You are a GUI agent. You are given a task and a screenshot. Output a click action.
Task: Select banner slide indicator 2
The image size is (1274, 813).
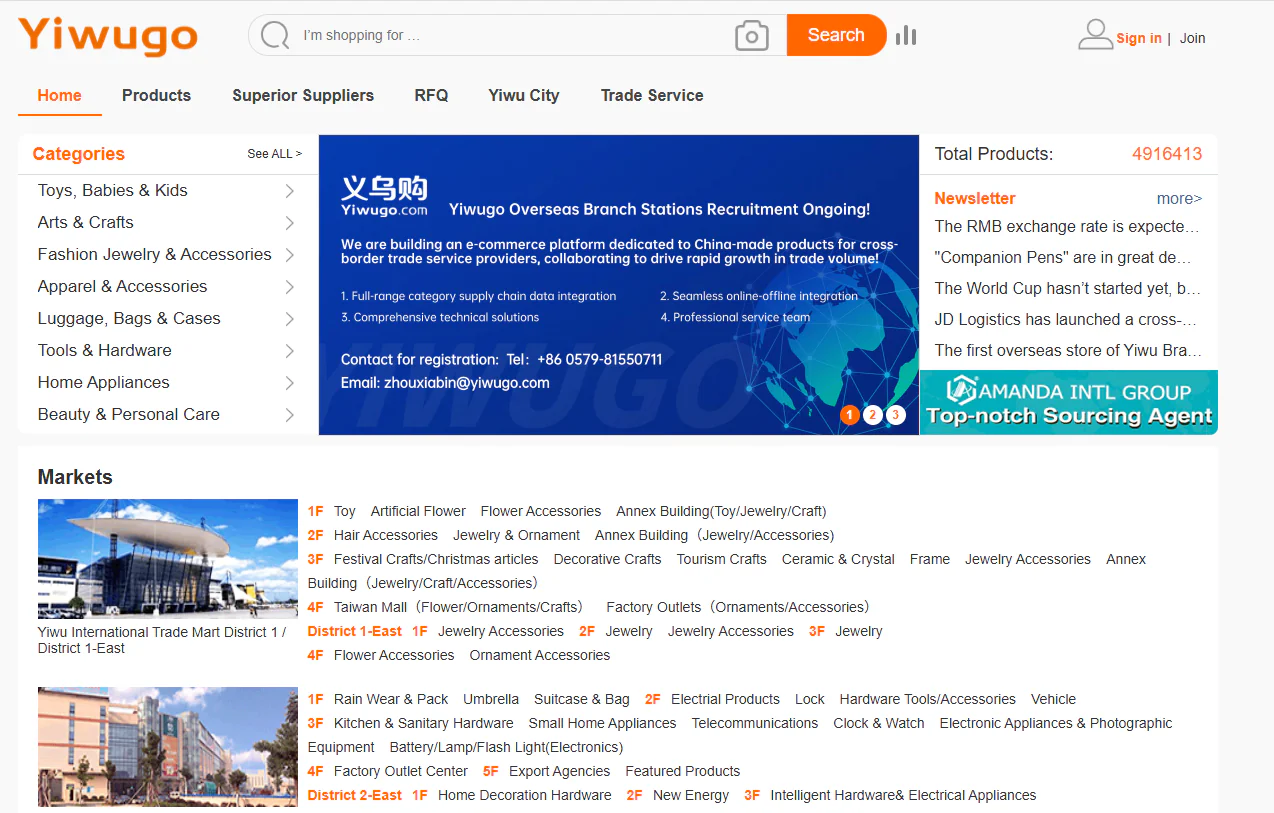coord(873,415)
